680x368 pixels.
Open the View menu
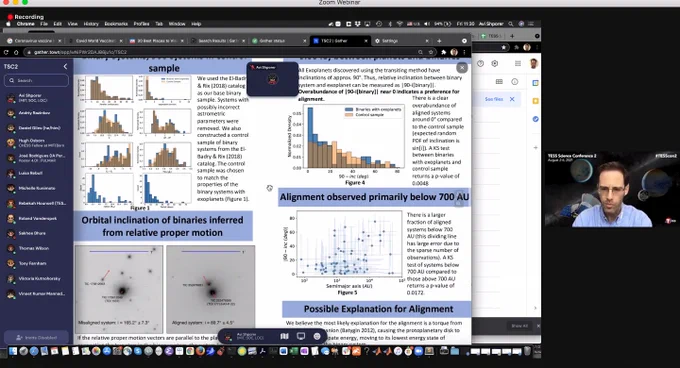tap(72, 24)
